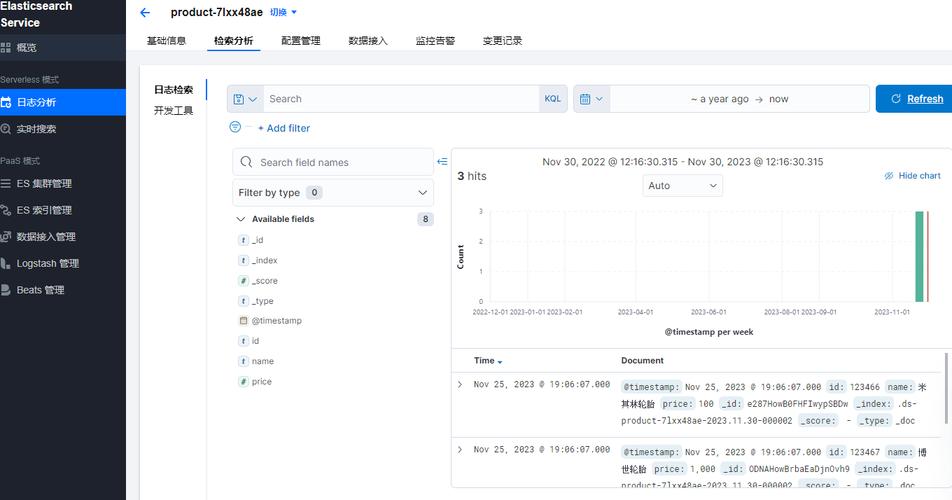Select the _id field
The width and height of the screenshot is (952, 500).
(x=257, y=240)
